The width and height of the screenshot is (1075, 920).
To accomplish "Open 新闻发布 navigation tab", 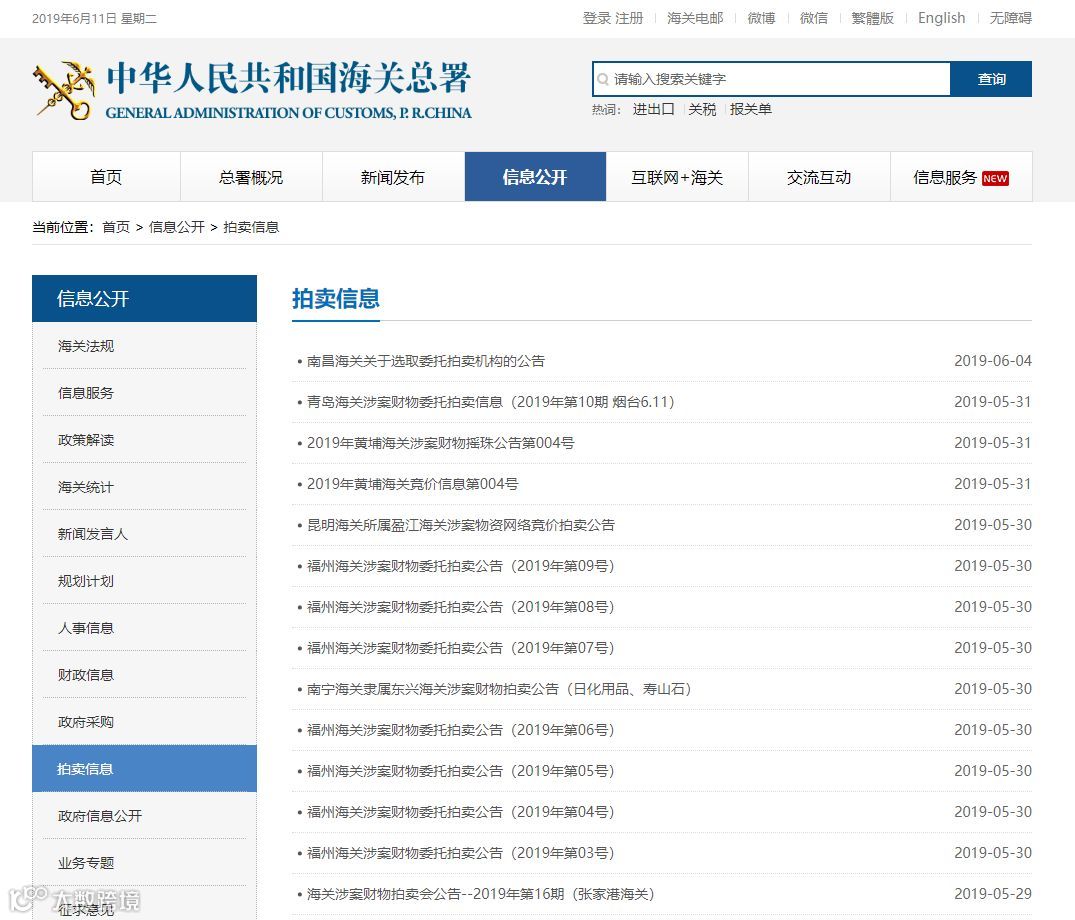I will [393, 177].
